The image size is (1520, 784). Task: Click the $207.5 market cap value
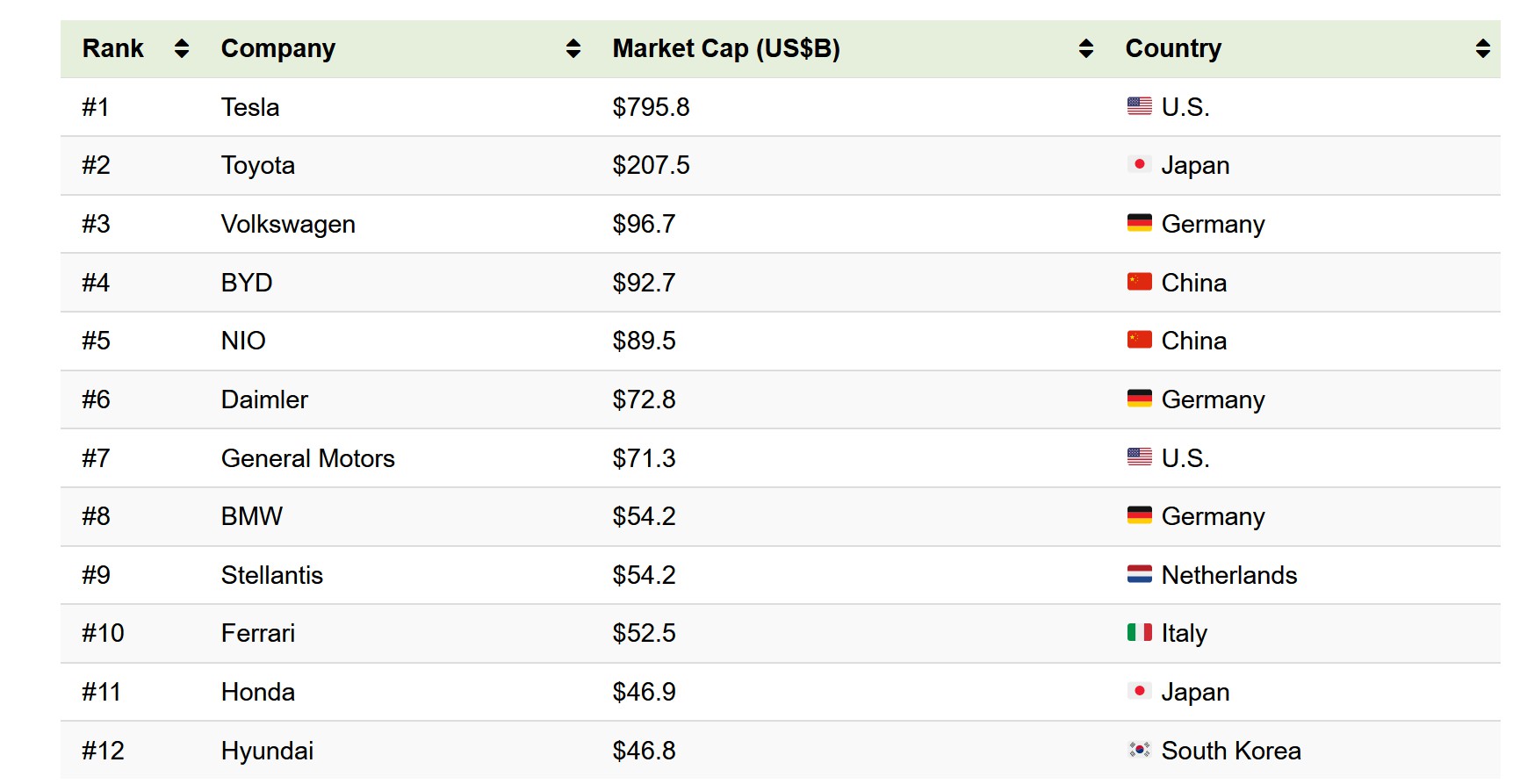click(651, 165)
